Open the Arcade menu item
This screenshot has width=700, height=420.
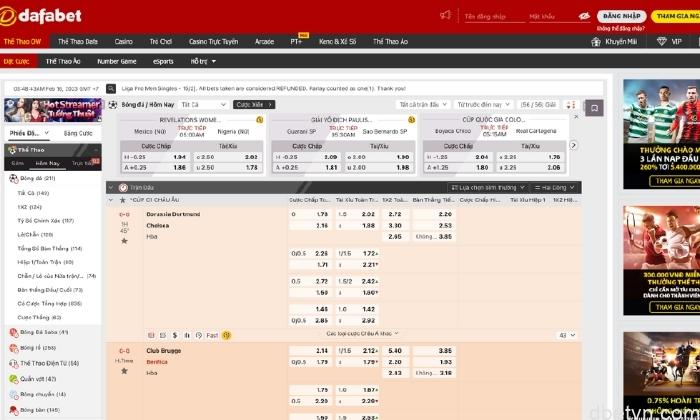264,42
